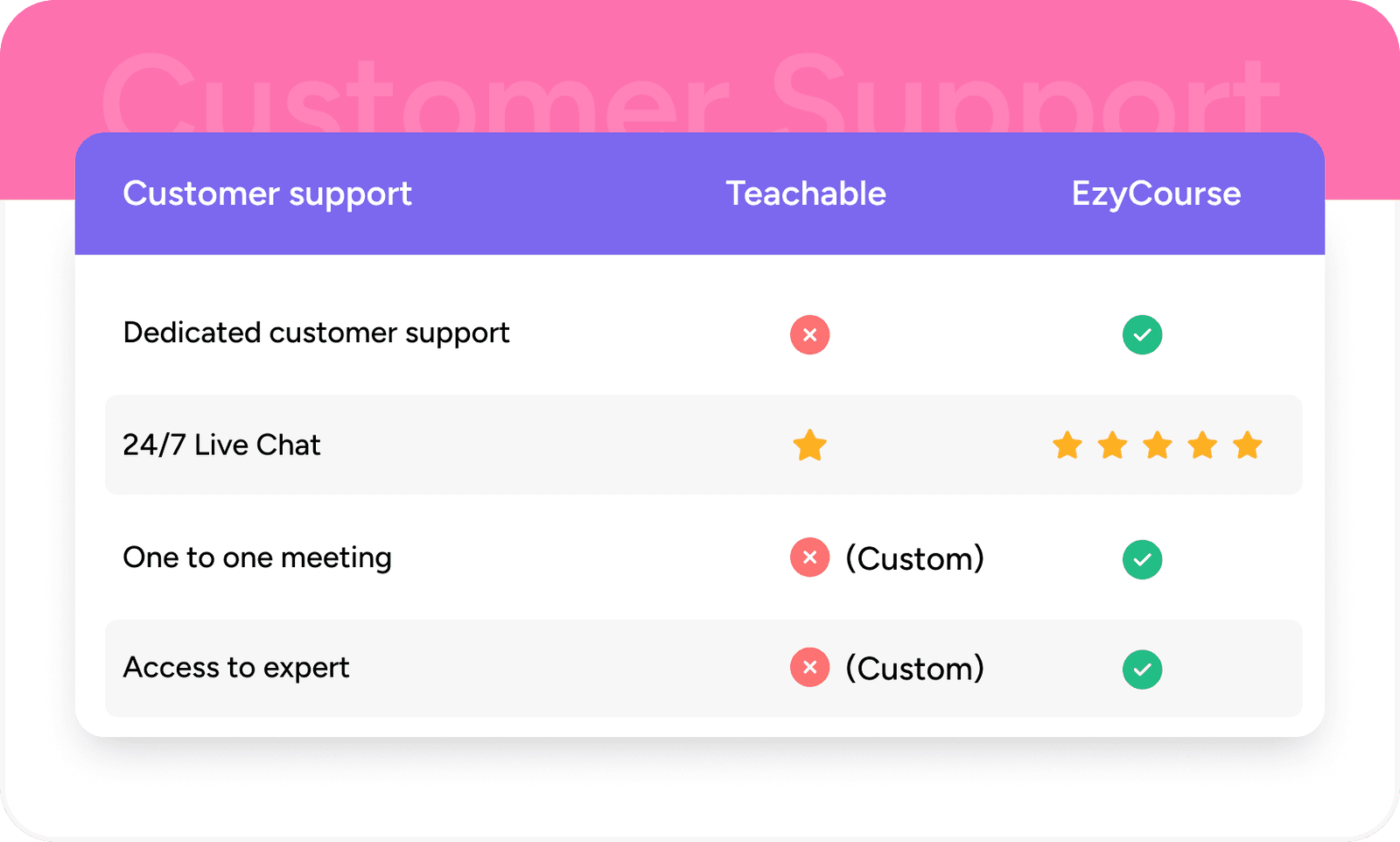Click the first EzyCourse star rating
1400x842 pixels.
click(x=1067, y=446)
